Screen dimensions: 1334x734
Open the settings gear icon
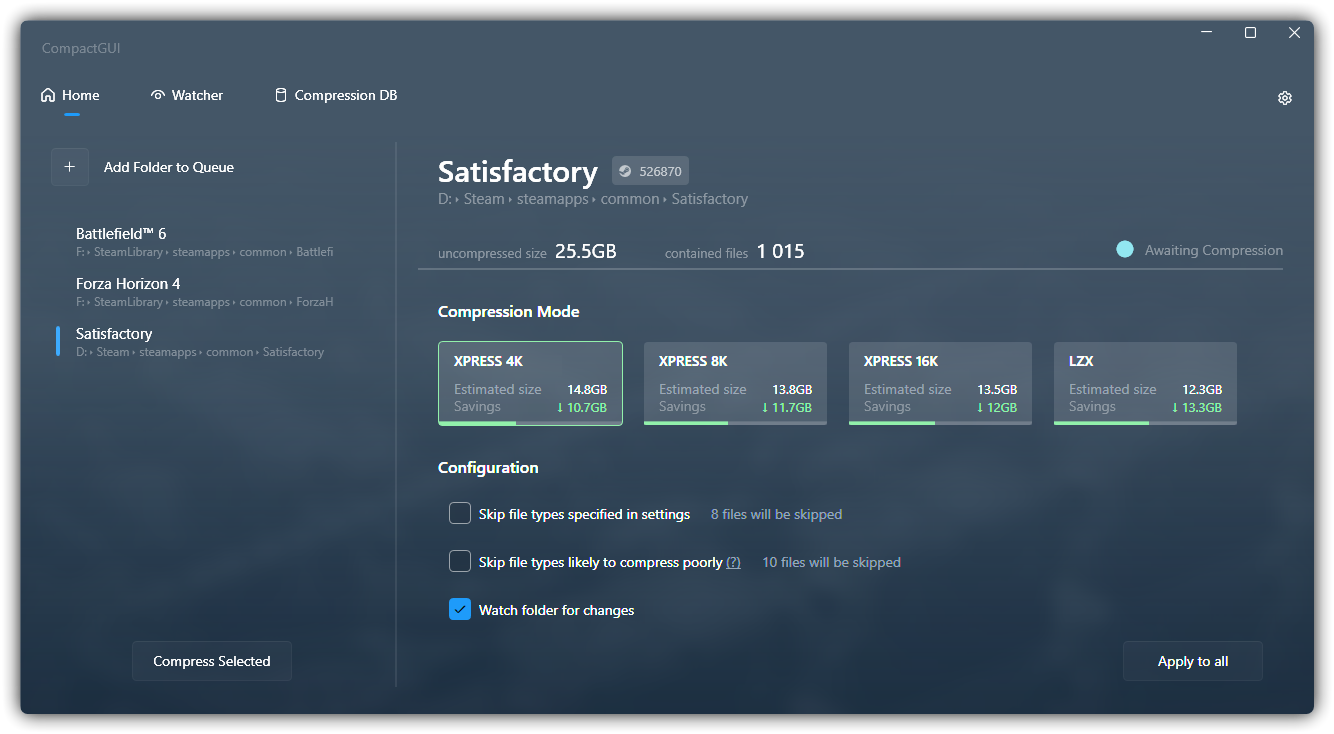point(1285,98)
